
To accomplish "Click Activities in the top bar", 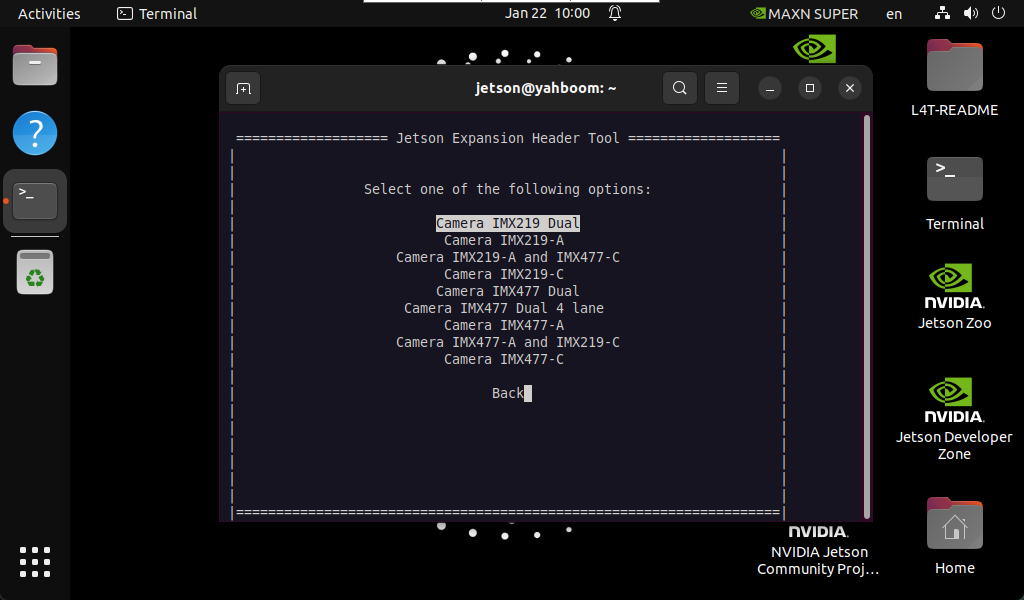I will 49,14.
